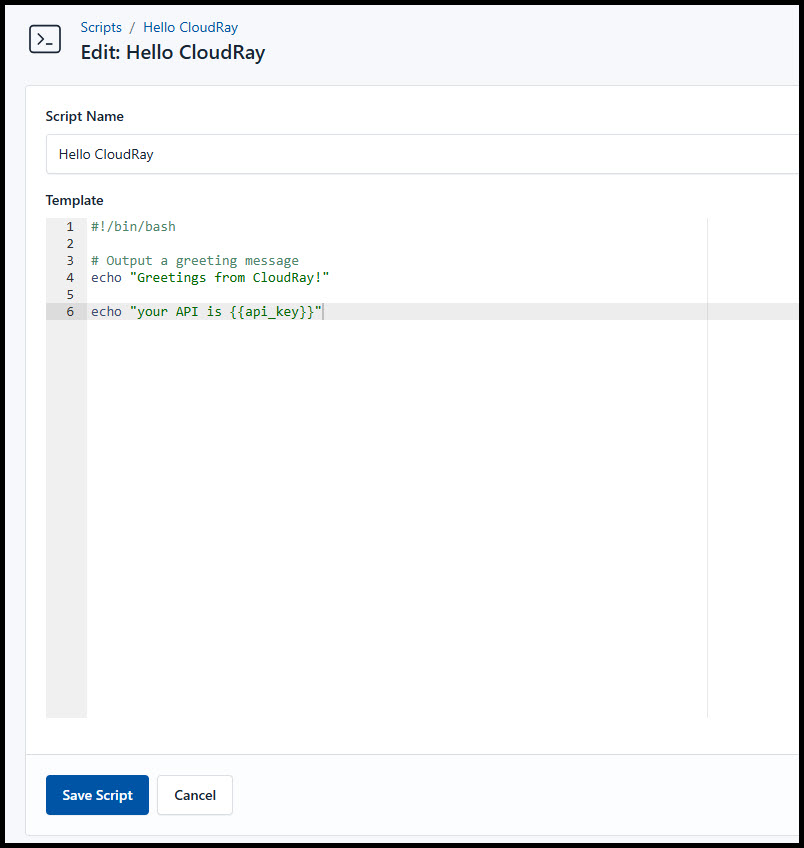Open the Scripts breadcrumb link

click(101, 27)
